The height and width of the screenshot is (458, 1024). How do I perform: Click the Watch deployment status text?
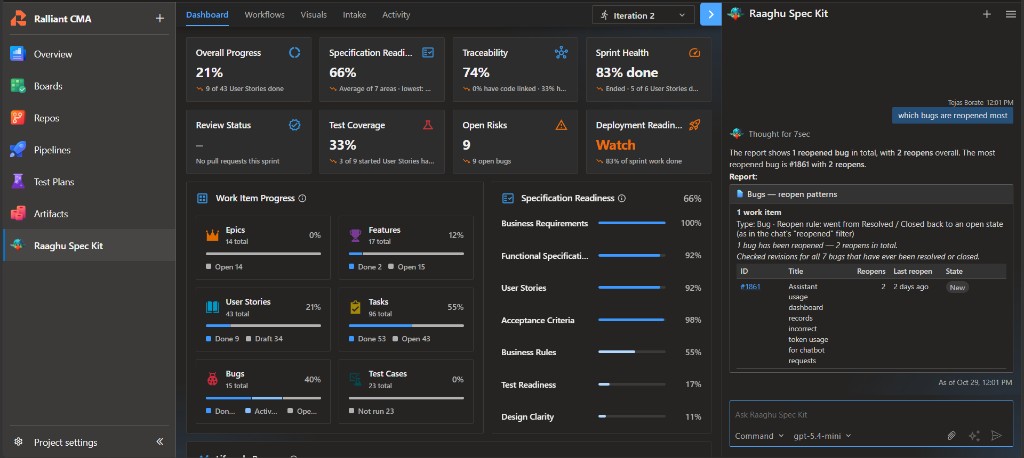pyautogui.click(x=615, y=145)
